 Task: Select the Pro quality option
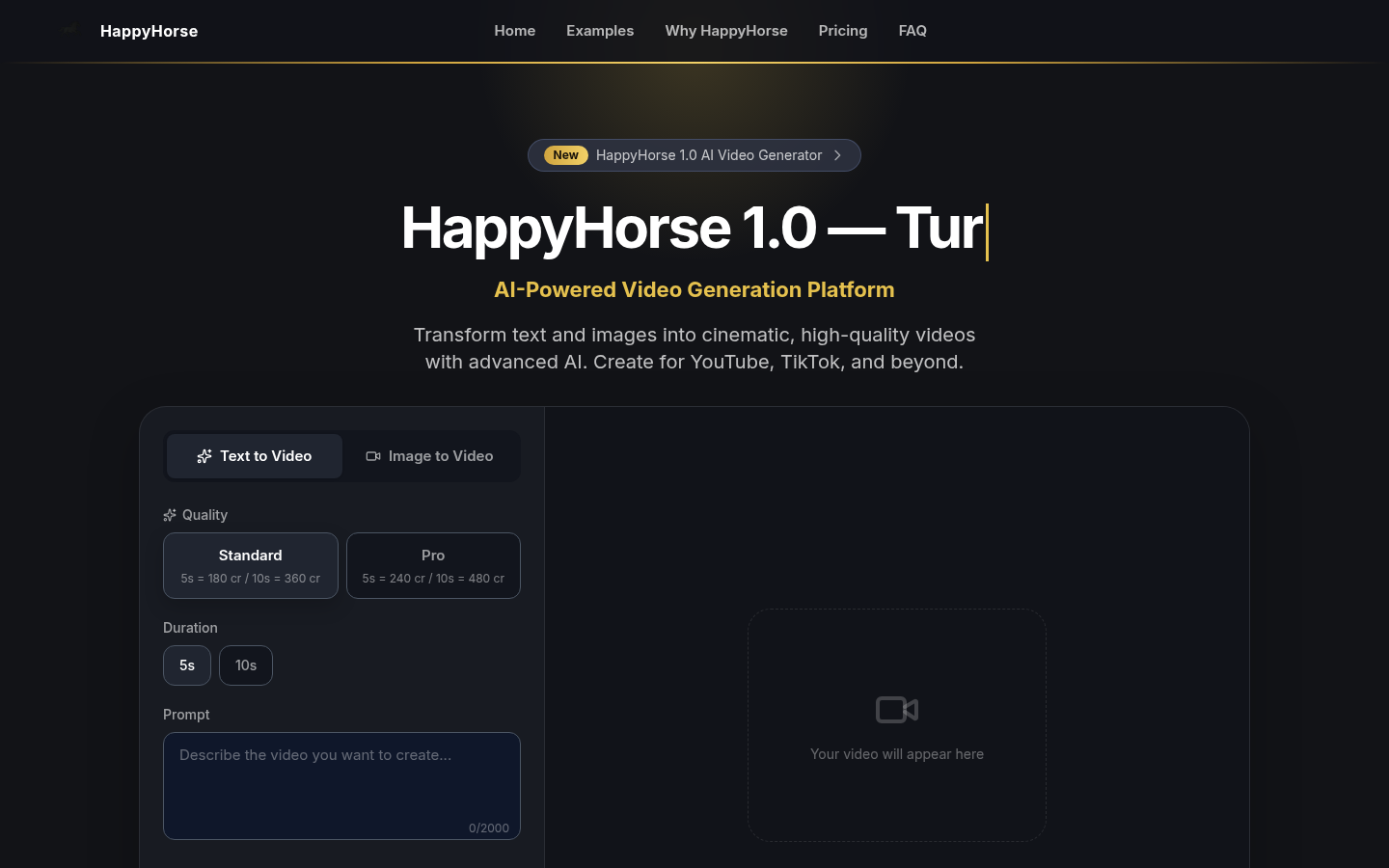pos(433,565)
